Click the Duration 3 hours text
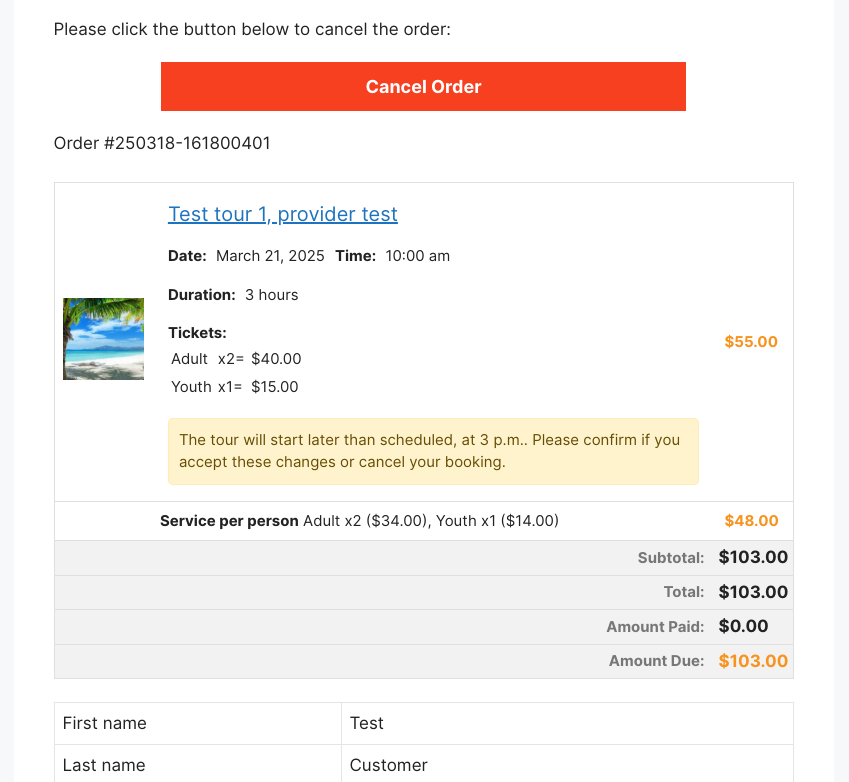This screenshot has width=849, height=782. pos(233,295)
